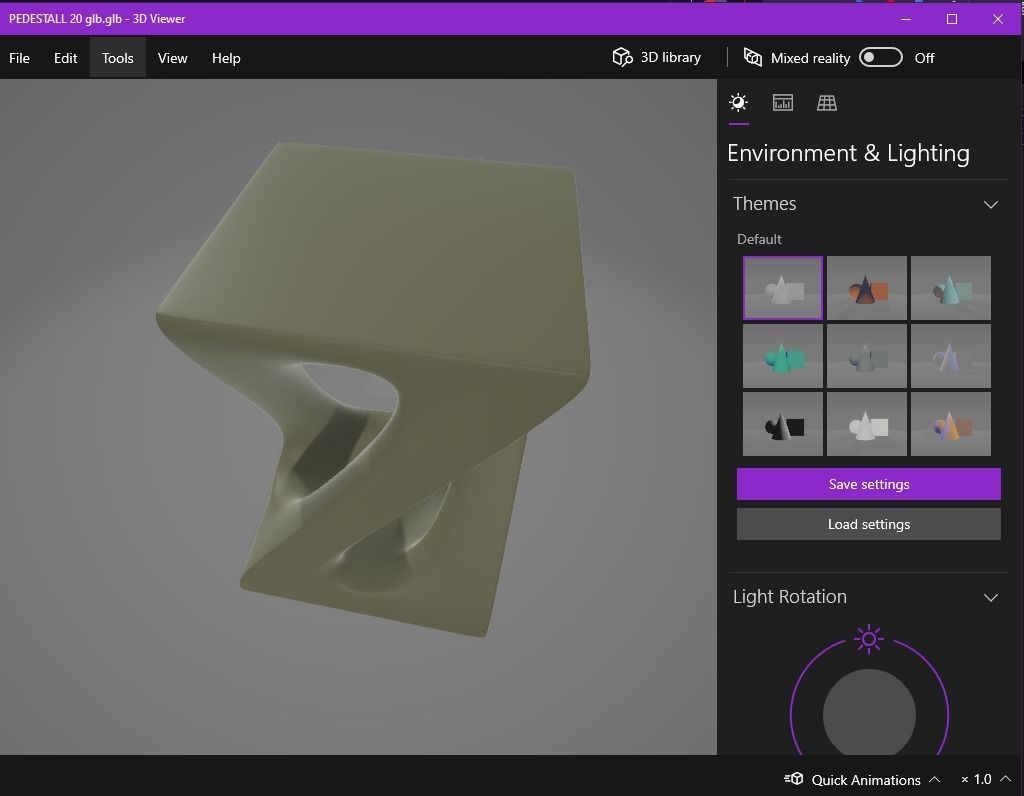Open the Tools menu
Screen dimensions: 1024x796
pos(118,58)
